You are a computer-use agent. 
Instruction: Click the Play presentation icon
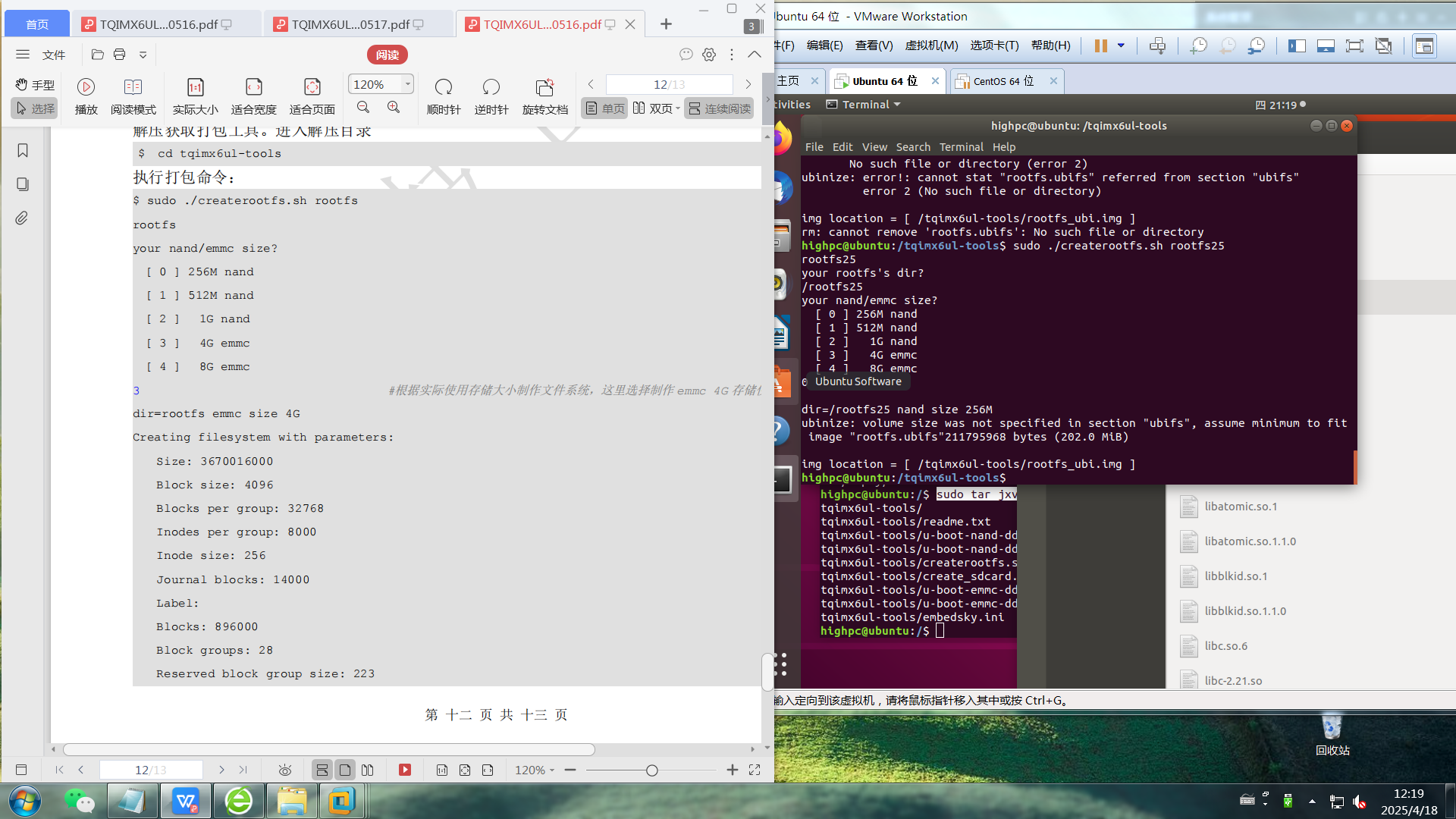point(86,87)
